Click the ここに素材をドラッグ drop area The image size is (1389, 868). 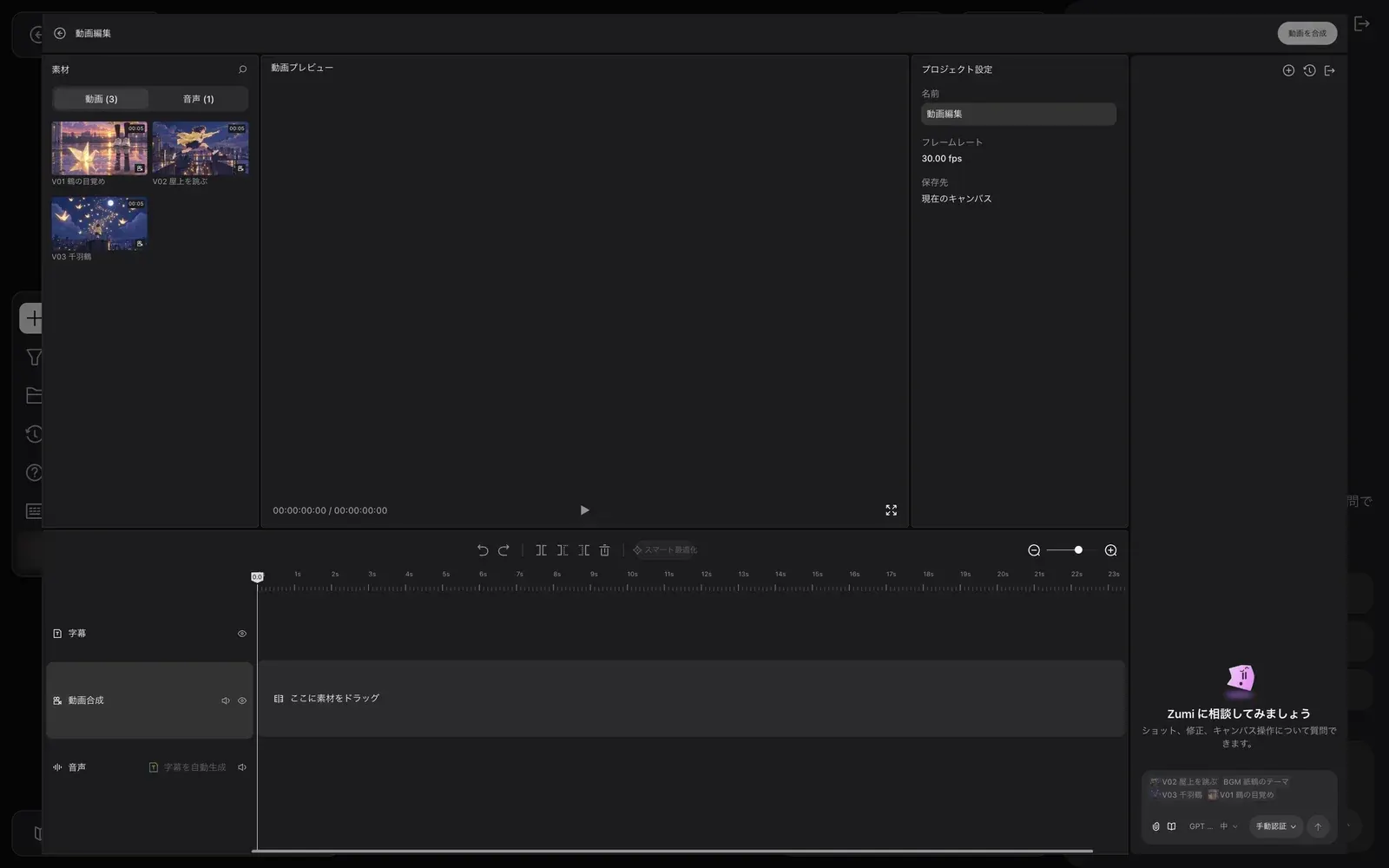[x=691, y=699]
